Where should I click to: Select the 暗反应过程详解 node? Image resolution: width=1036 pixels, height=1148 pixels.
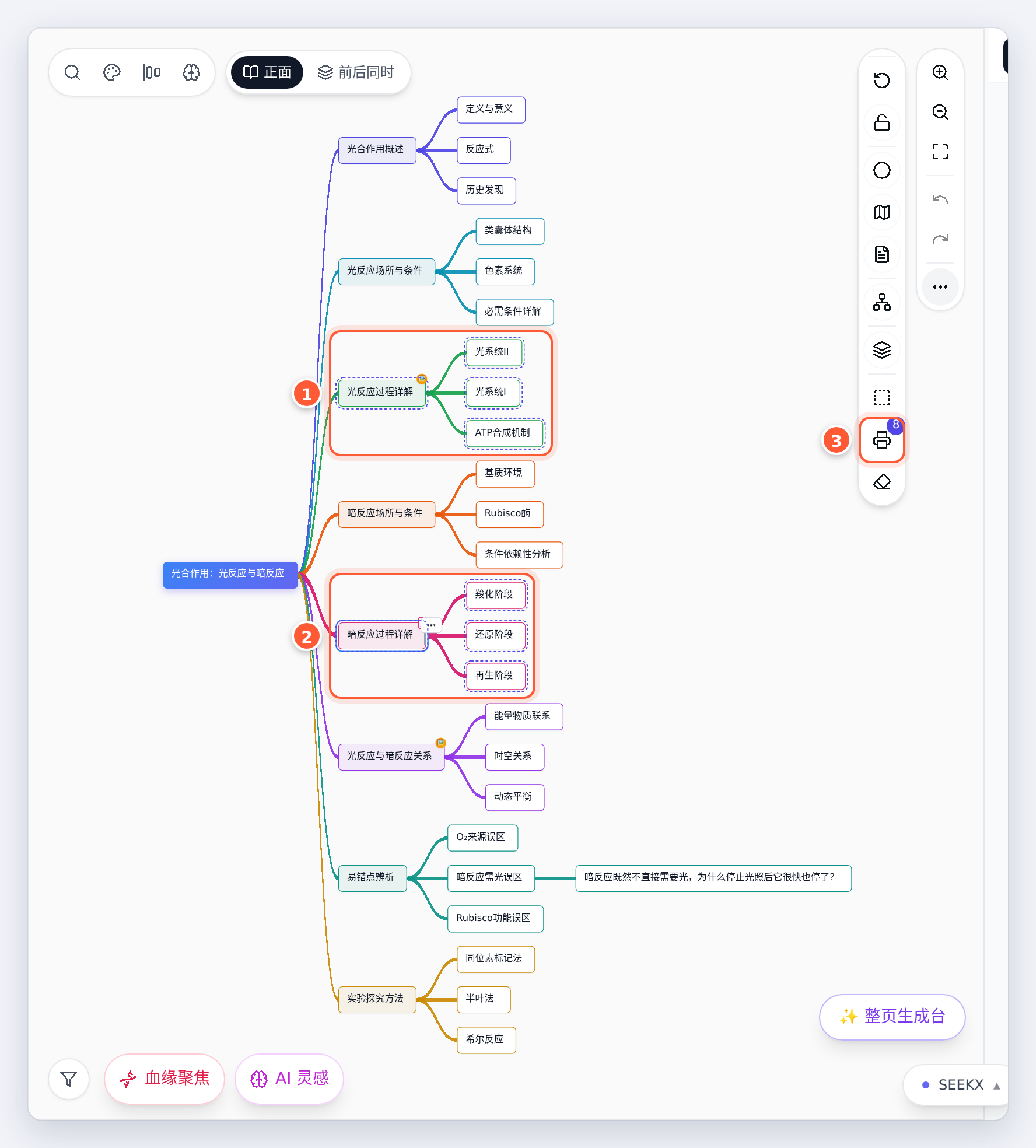[381, 635]
